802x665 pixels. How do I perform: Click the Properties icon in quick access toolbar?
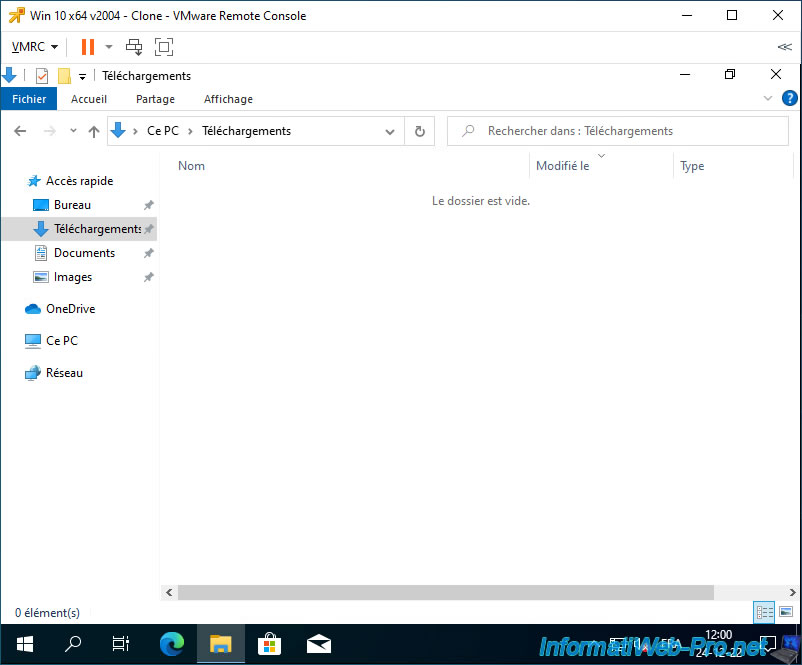(42, 76)
